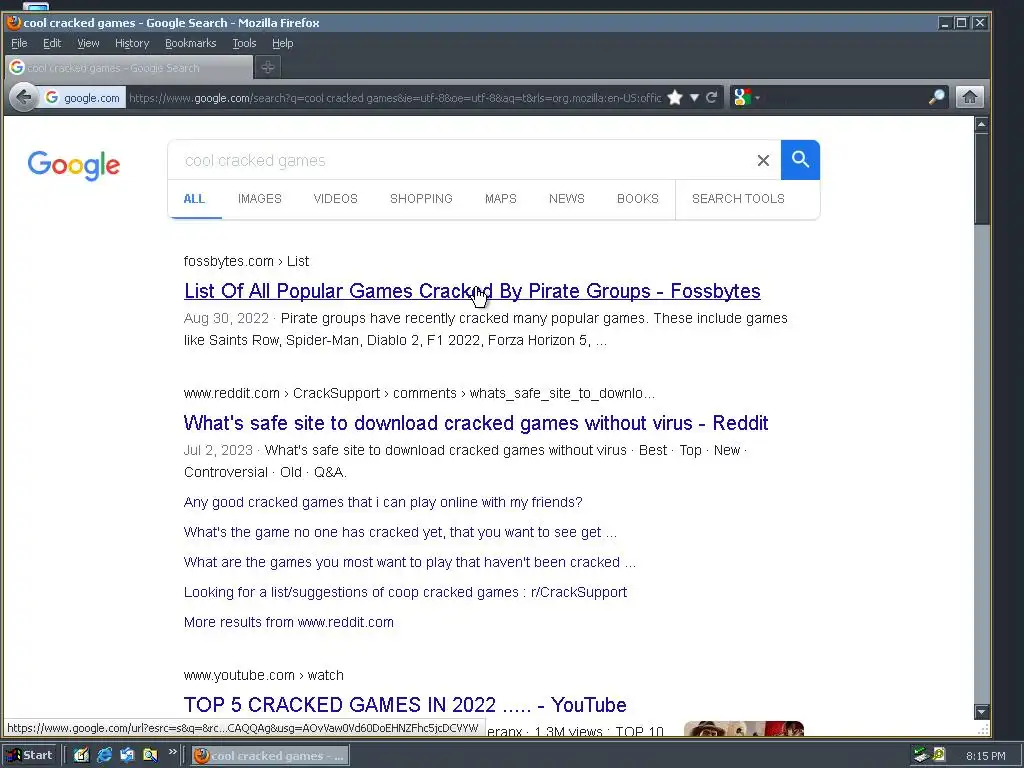Image resolution: width=1024 pixels, height=768 pixels.
Task: Open the URL history dropdown arrow
Action: coord(694,98)
